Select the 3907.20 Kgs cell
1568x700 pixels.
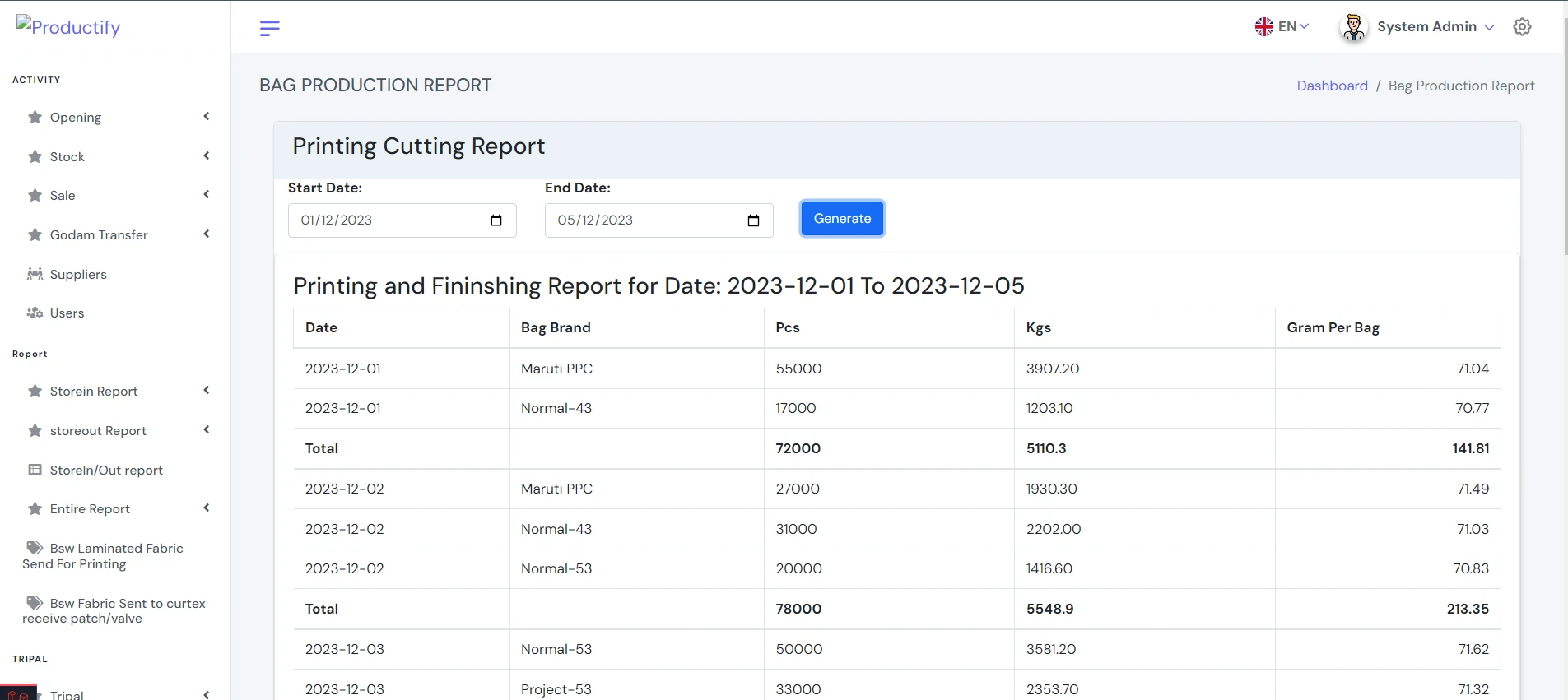[x=1145, y=369]
